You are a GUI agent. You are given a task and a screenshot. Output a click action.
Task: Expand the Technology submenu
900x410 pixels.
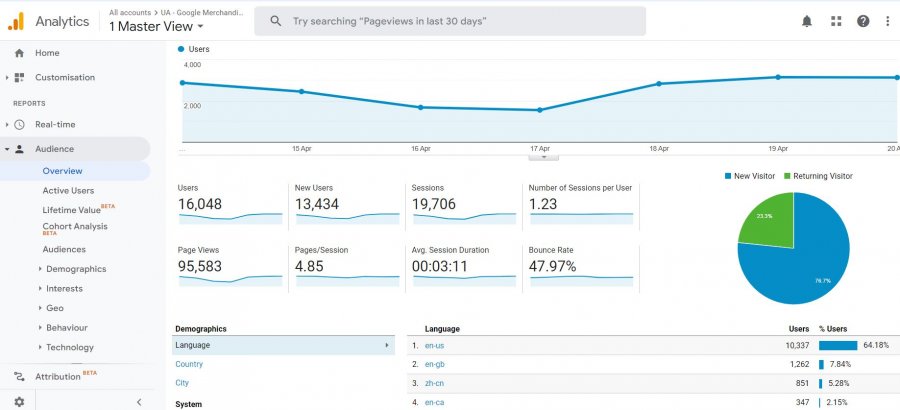click(x=69, y=347)
